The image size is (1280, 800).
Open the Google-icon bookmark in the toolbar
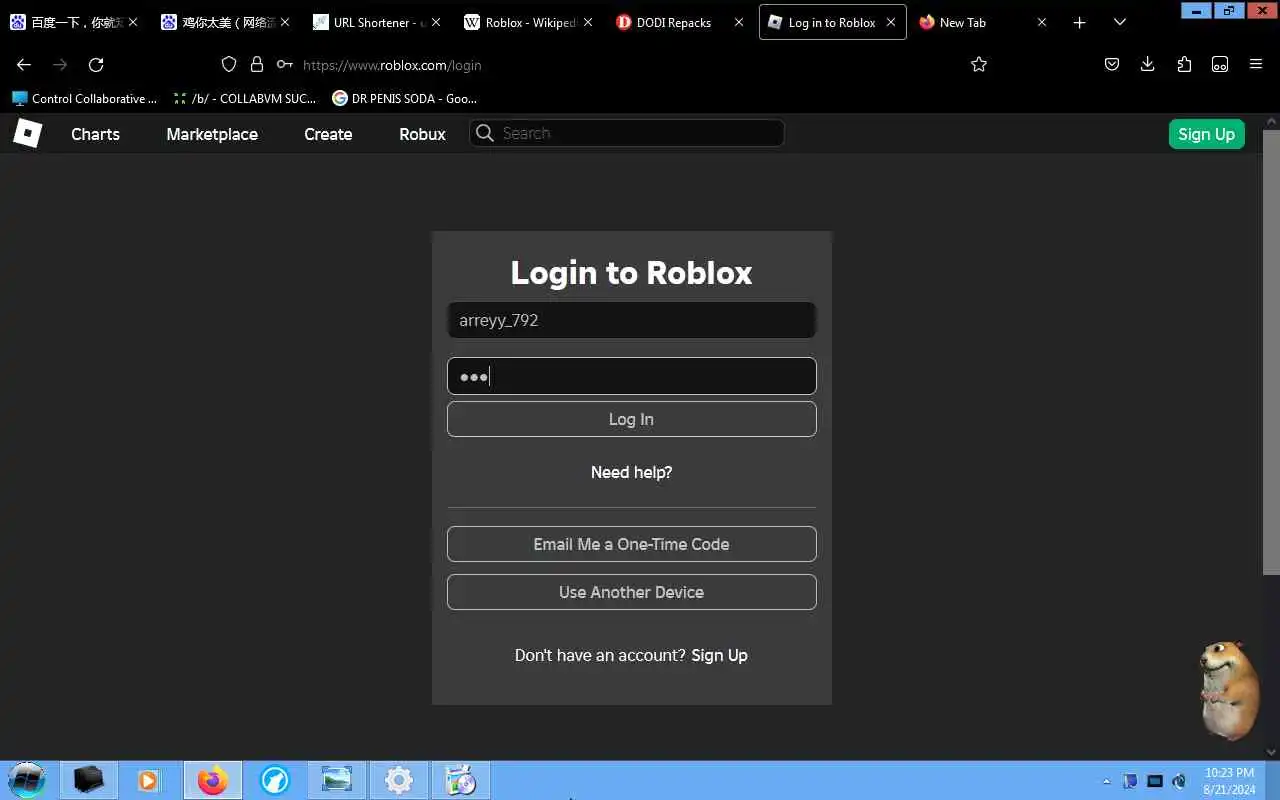coord(404,98)
